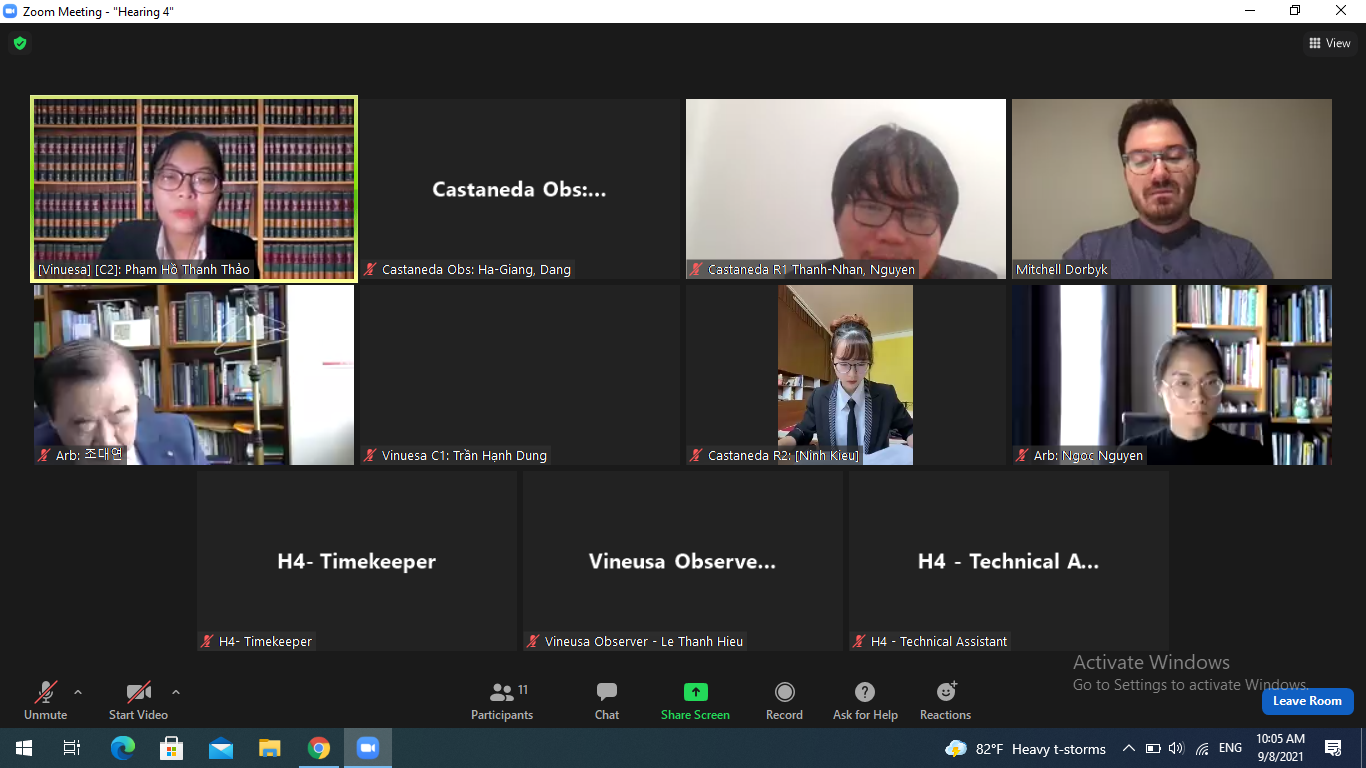1366x768 pixels.
Task: Click the Zoom icon on the taskbar
Action: [367, 748]
